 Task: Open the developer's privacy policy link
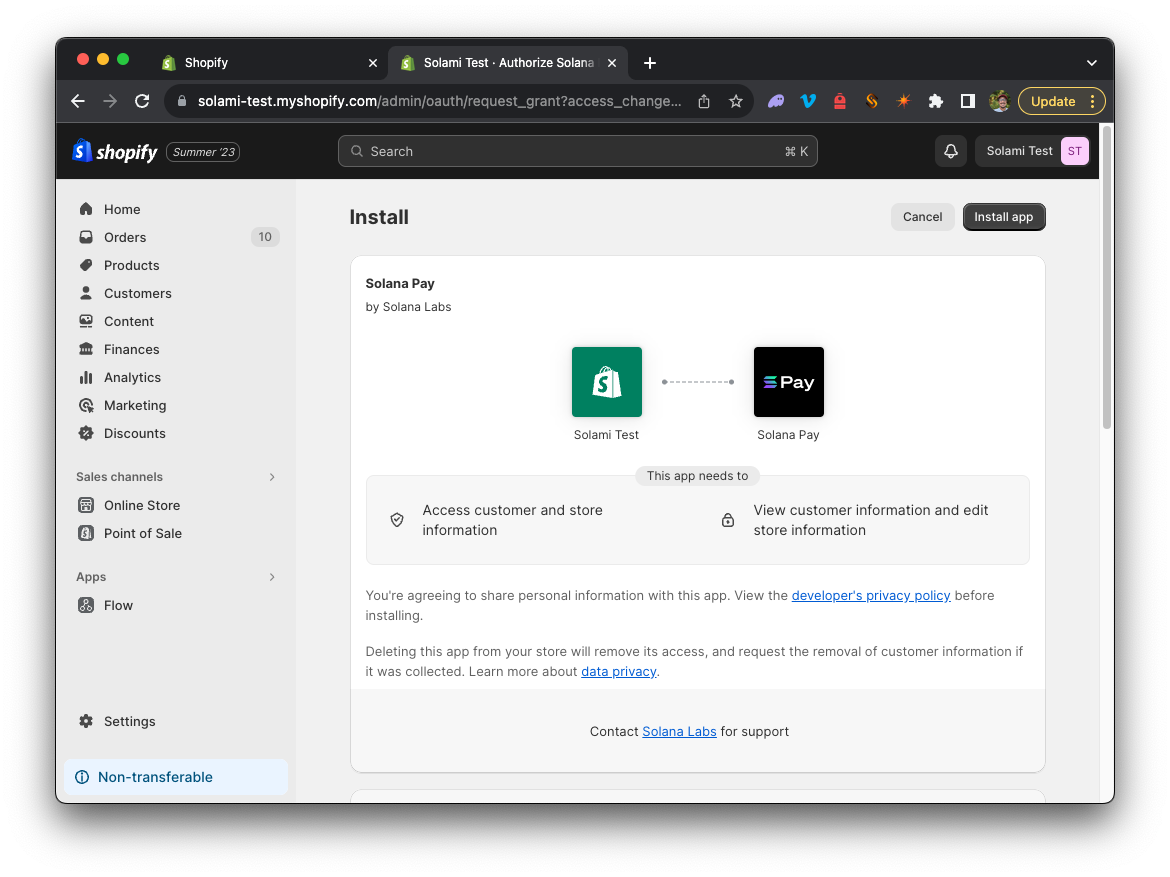pos(871,596)
